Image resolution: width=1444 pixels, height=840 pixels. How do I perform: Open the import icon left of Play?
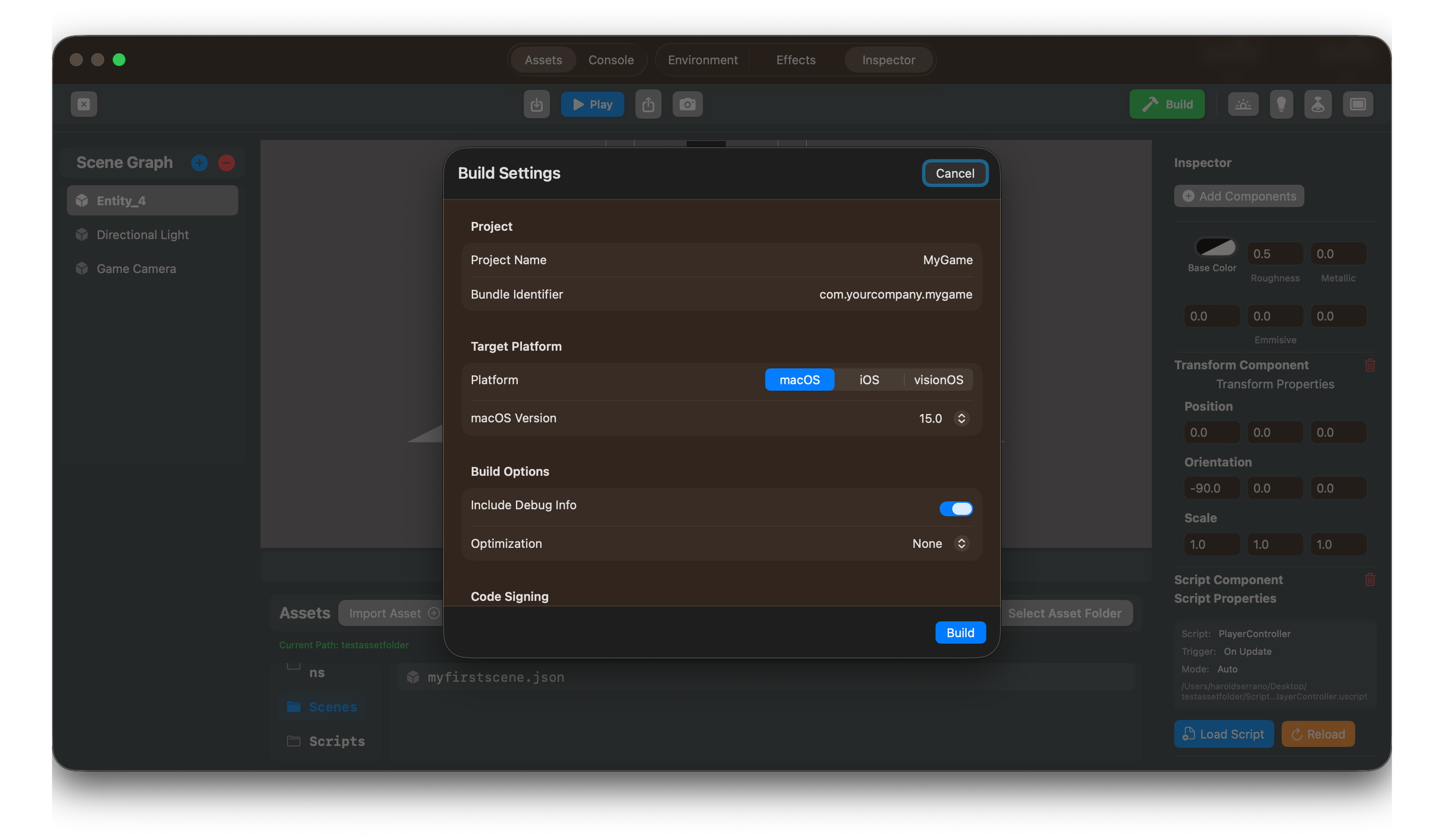coord(536,104)
